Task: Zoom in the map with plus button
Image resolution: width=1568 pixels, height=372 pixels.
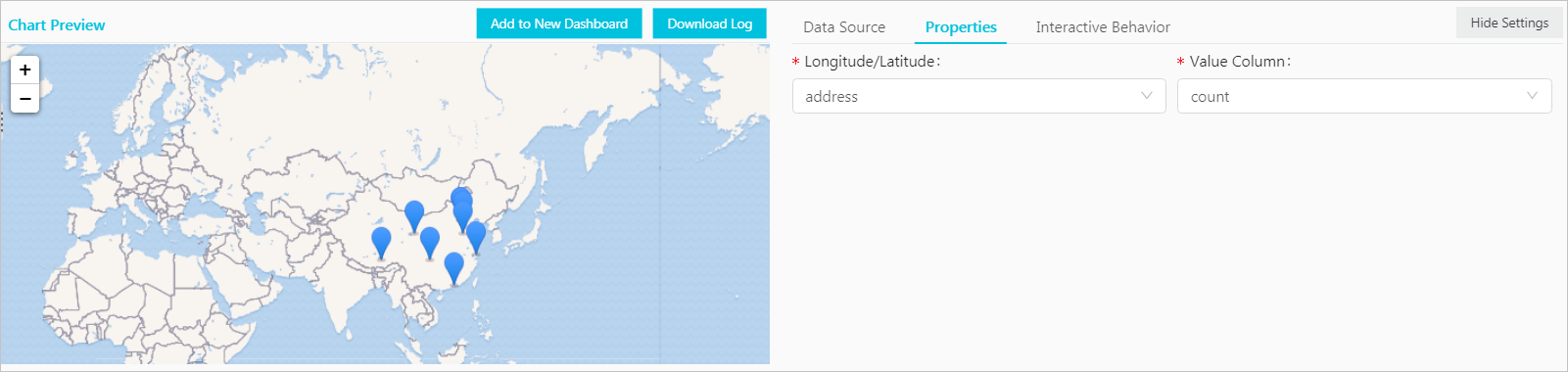Action: tap(25, 70)
